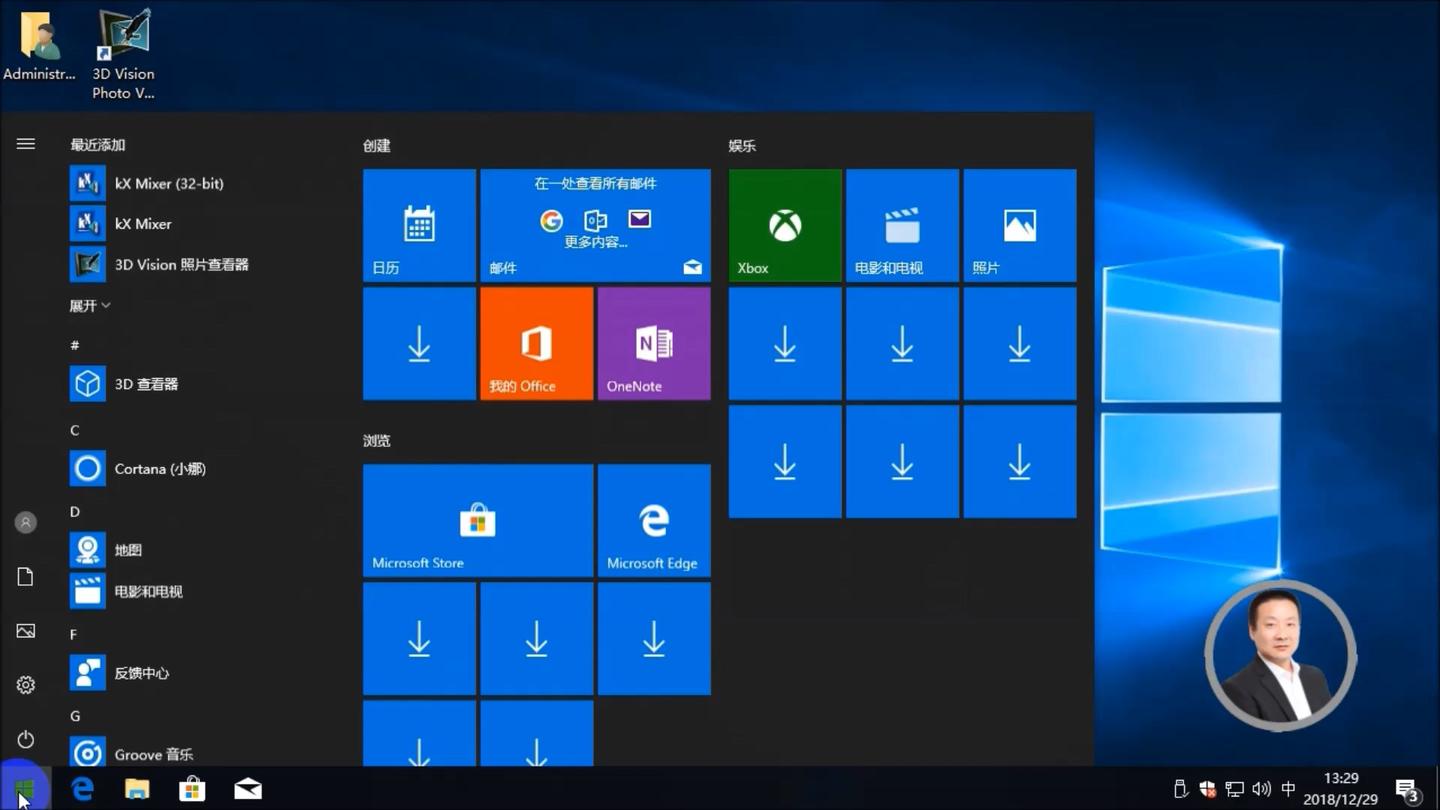Select the G letter group header
The height and width of the screenshot is (810, 1440).
point(75,716)
